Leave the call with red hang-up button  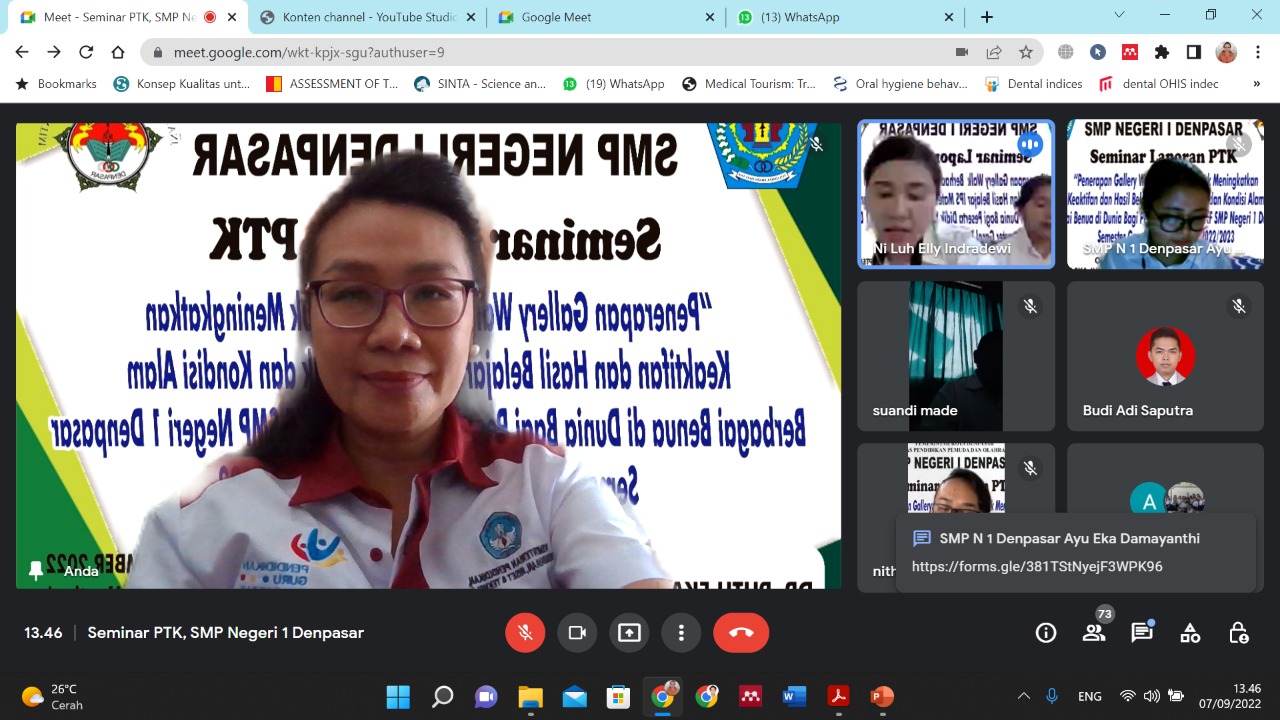point(740,633)
